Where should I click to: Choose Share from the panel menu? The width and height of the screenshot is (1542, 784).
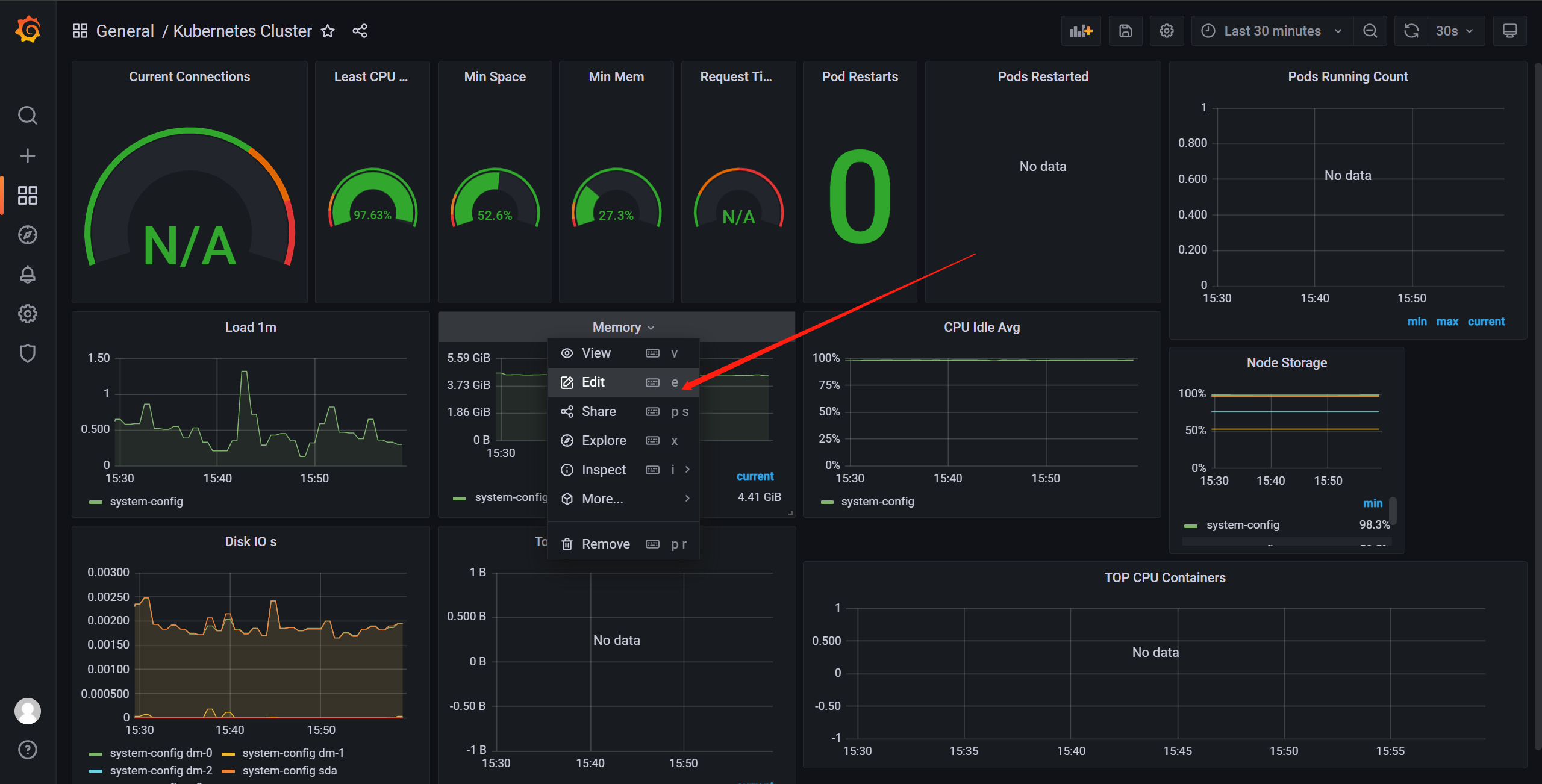(623, 412)
